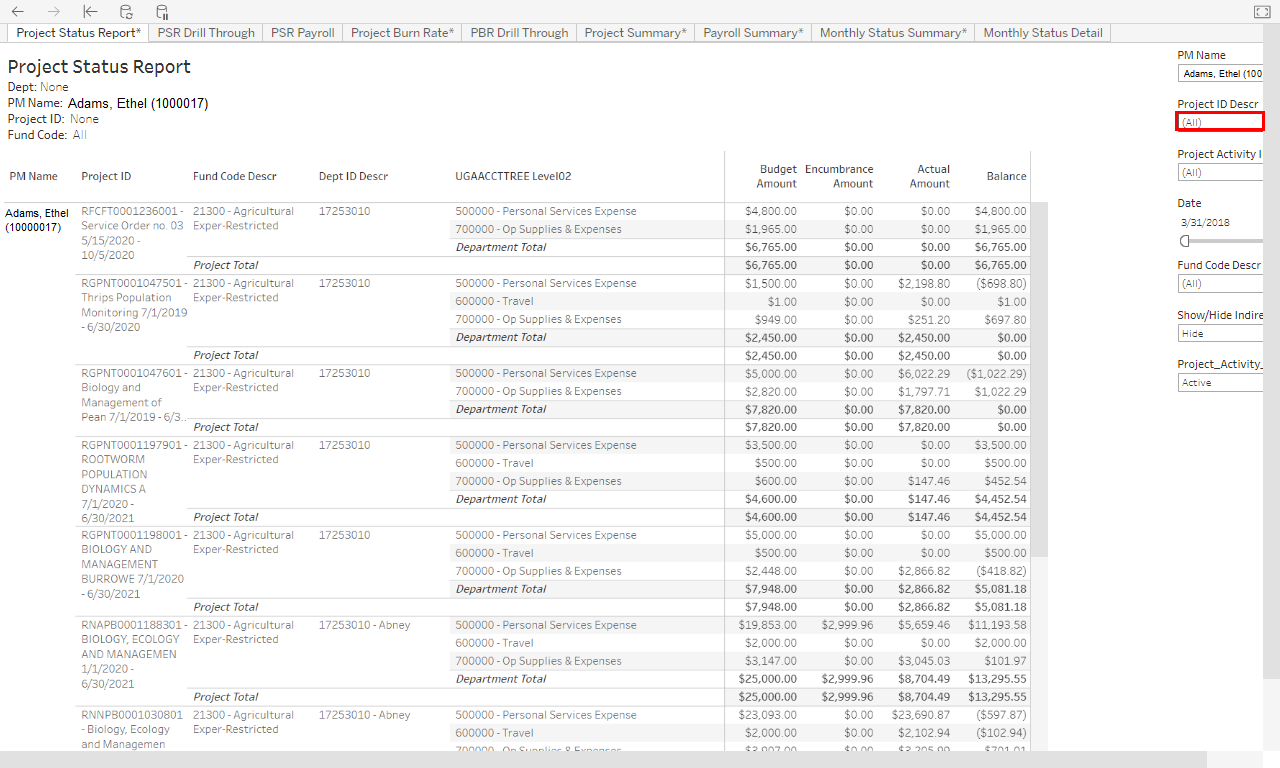Open the Fund Code Descr filter dropdown
Image resolution: width=1280 pixels, height=768 pixels.
point(1221,283)
